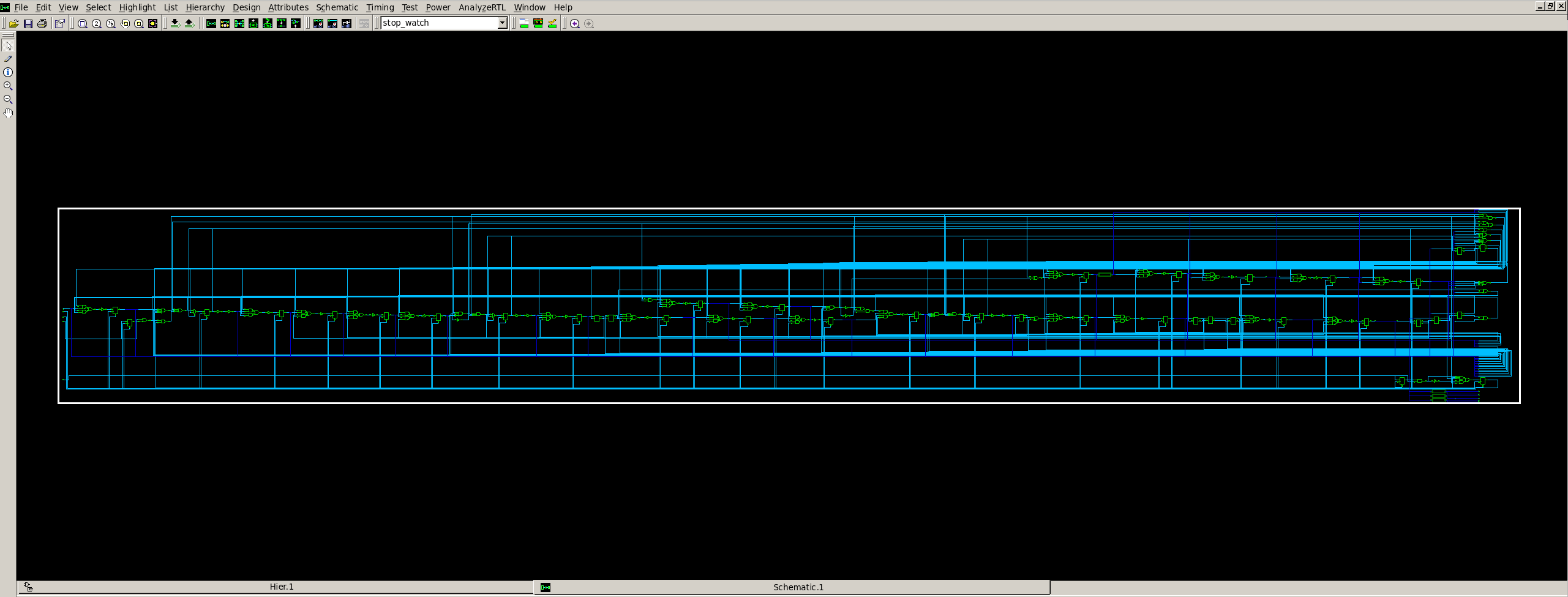1568x597 pixels.
Task: Click the histogram icon with clock
Action: pos(318,23)
